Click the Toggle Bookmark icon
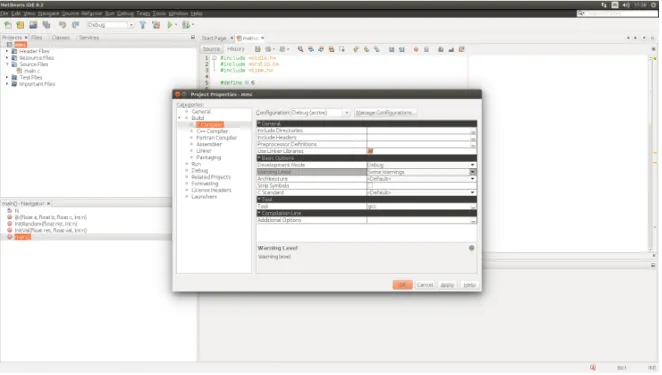 377,49
